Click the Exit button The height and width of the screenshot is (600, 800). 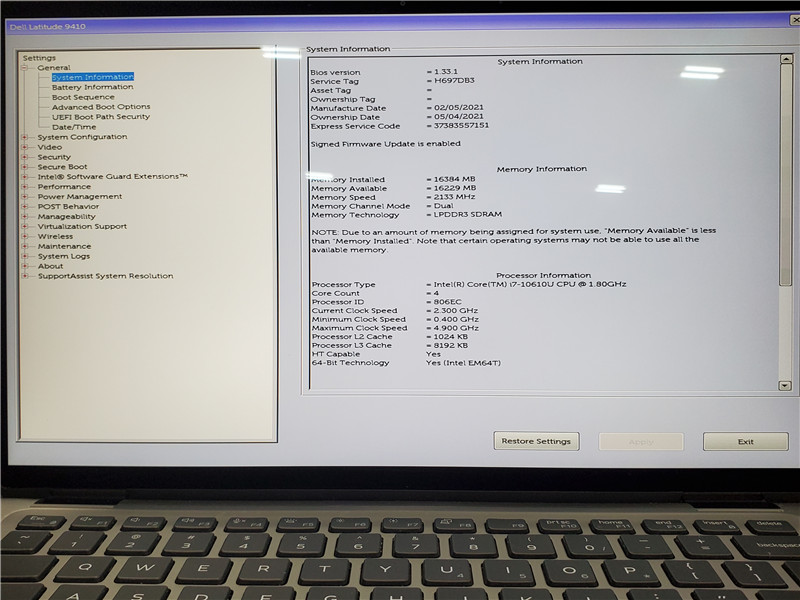(x=745, y=442)
